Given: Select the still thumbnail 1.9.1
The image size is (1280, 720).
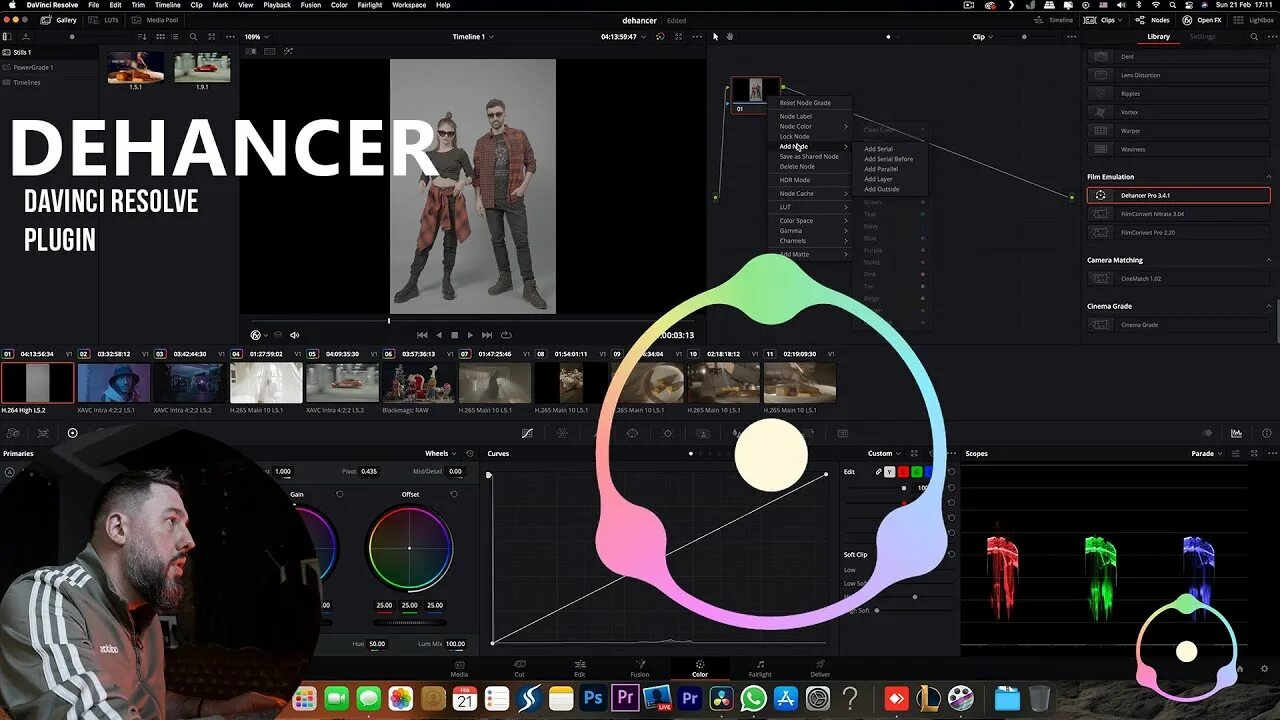Looking at the screenshot, I should pyautogui.click(x=202, y=68).
